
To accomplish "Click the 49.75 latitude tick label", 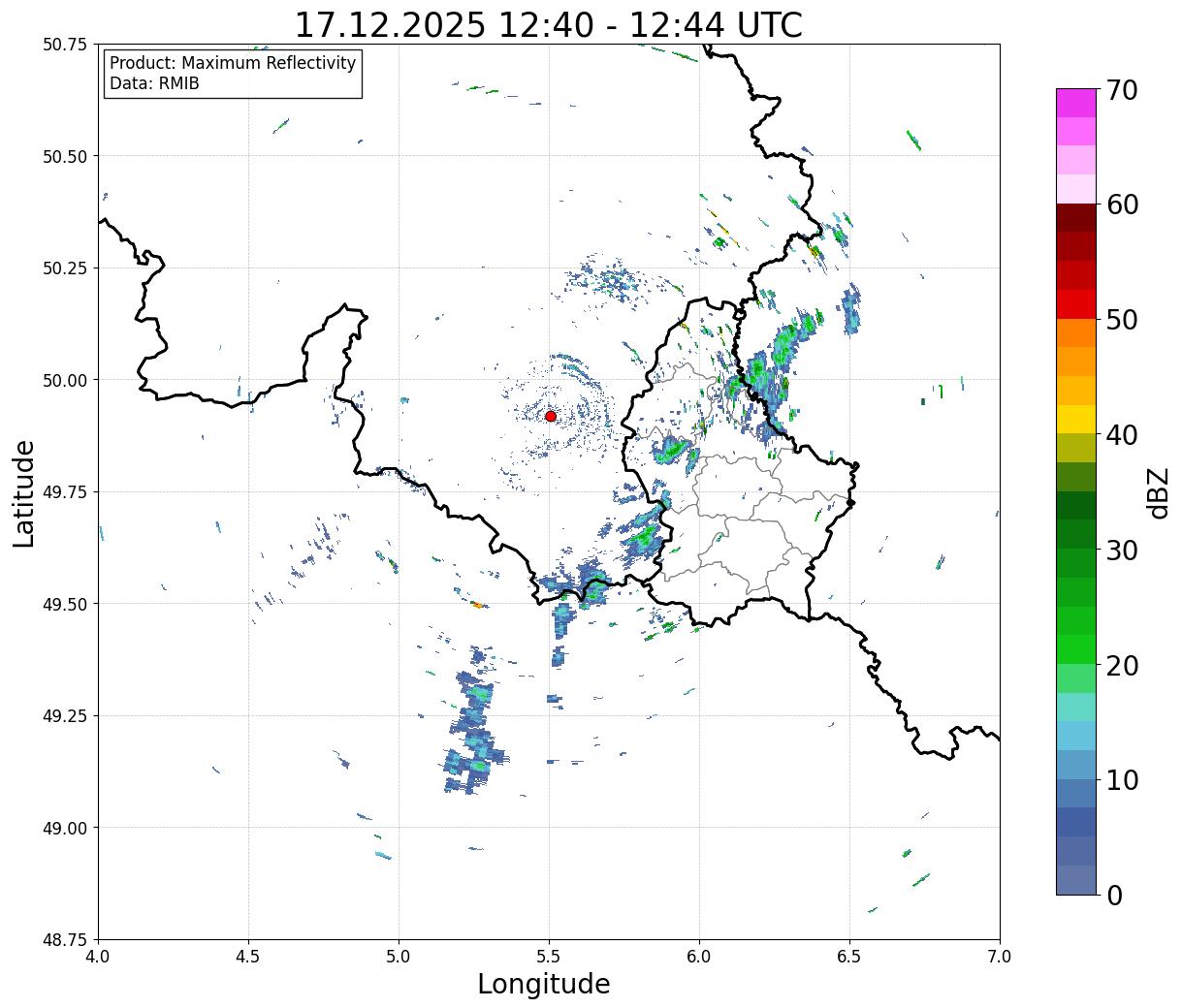I will tap(65, 492).
